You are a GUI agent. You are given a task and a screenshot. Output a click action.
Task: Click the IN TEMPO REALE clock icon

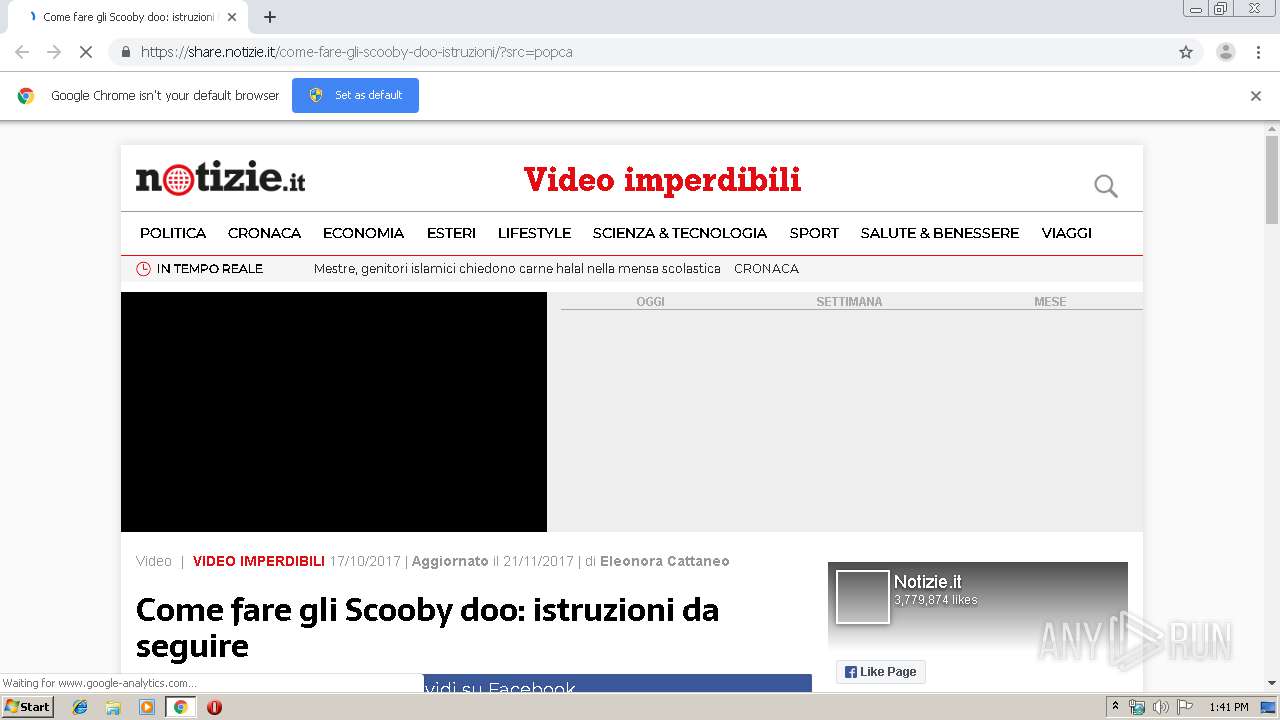tap(143, 269)
